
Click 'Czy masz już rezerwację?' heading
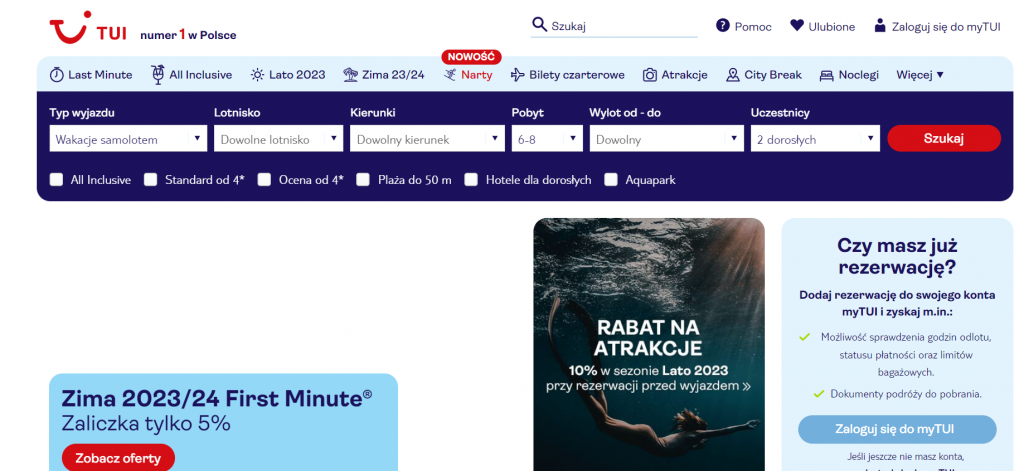pyautogui.click(x=897, y=256)
